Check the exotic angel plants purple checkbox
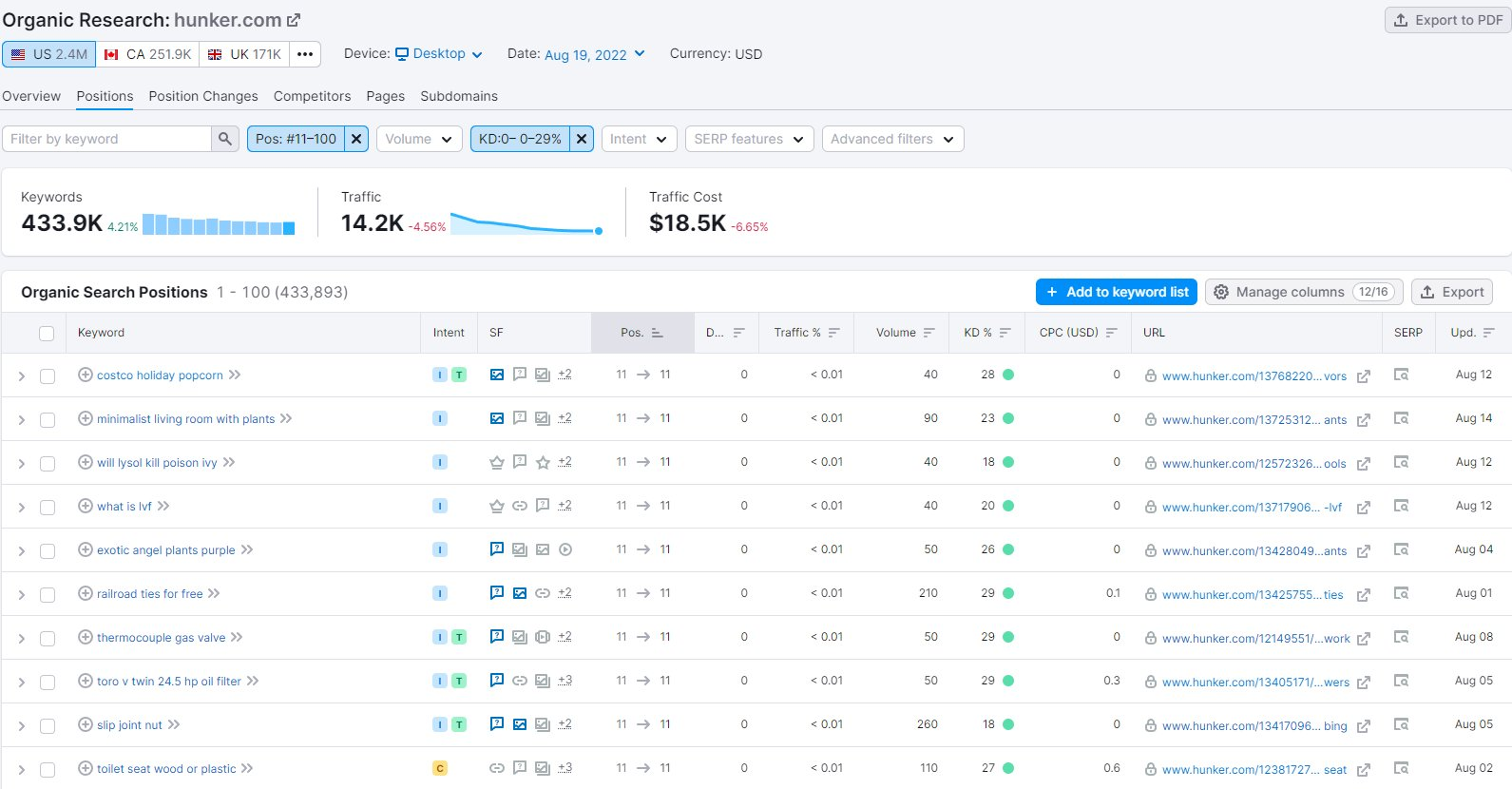 tap(48, 551)
